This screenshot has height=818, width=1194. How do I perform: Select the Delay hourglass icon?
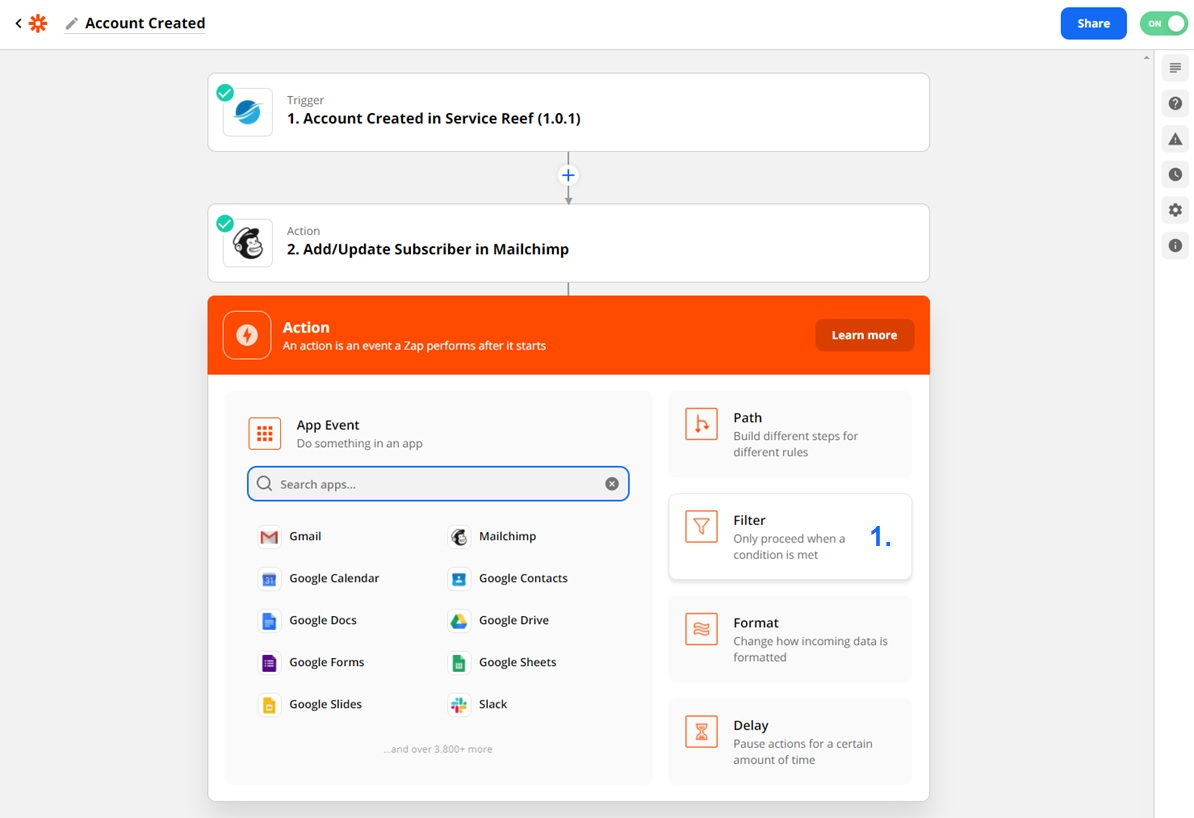(701, 732)
